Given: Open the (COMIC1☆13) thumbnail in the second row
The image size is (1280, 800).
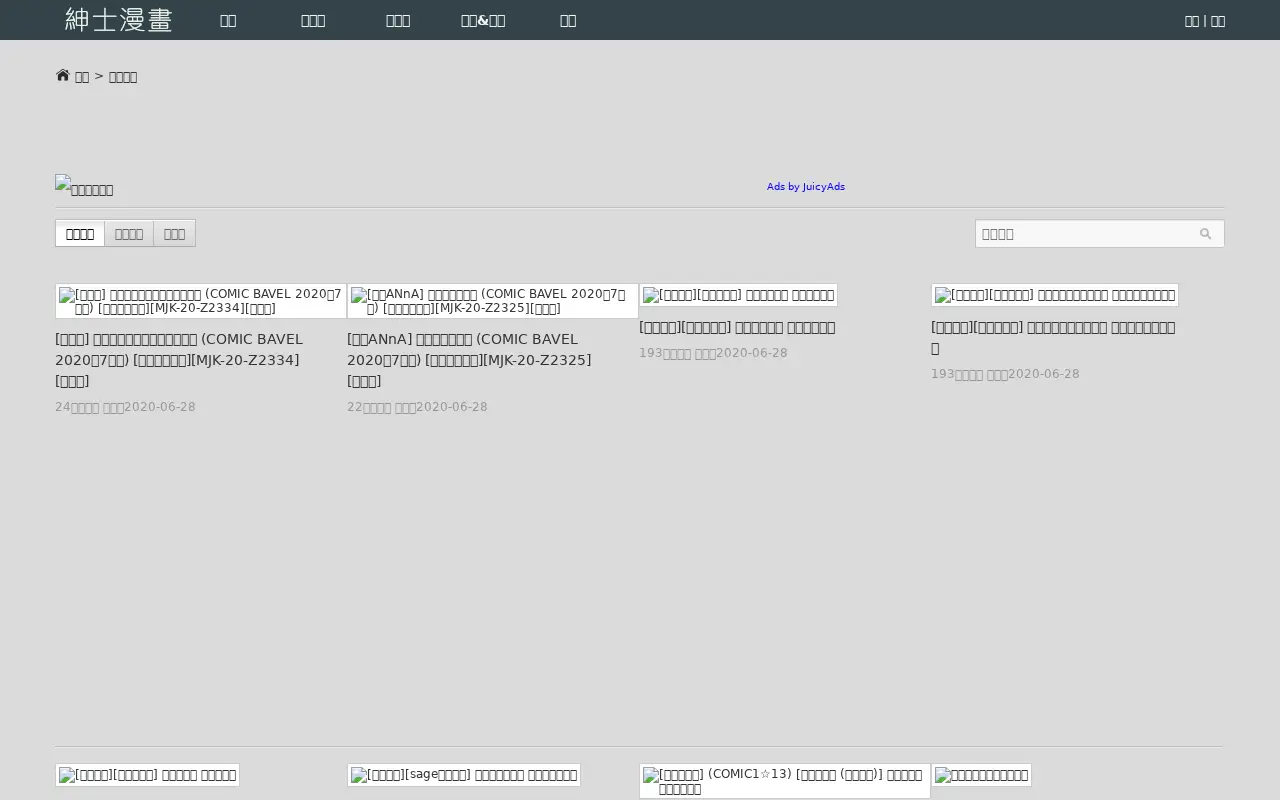Looking at the screenshot, I should (x=785, y=781).
